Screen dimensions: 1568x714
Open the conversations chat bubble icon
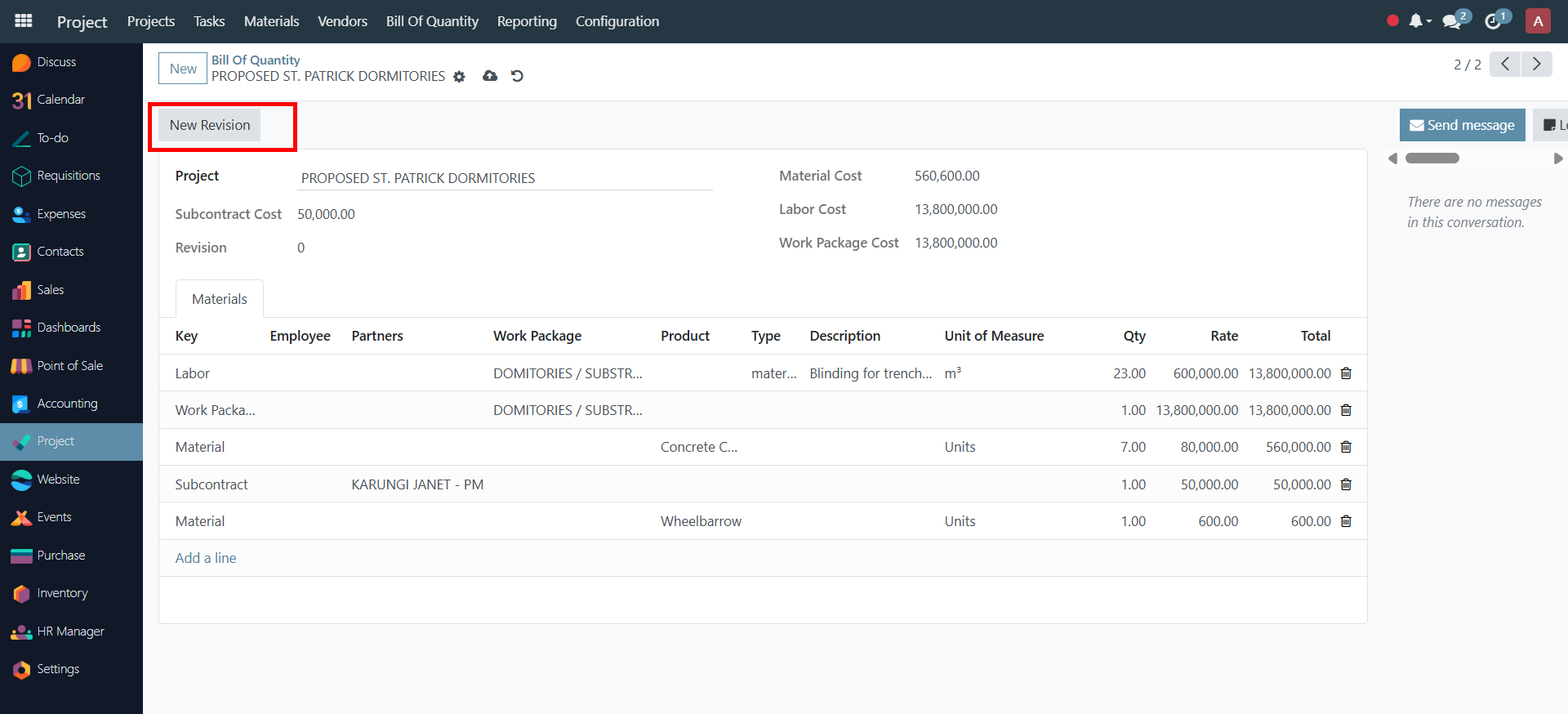coord(1452,21)
